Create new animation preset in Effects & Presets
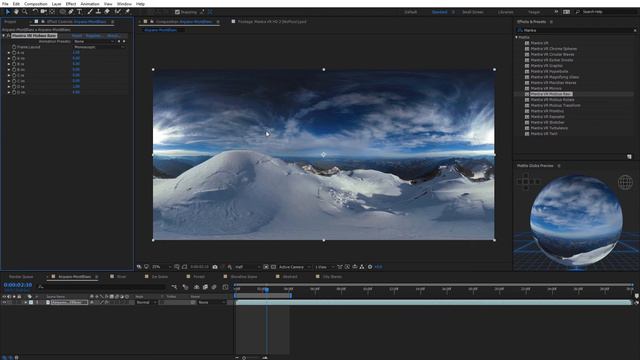Screen dimensions: 640x360 [x=629, y=156]
